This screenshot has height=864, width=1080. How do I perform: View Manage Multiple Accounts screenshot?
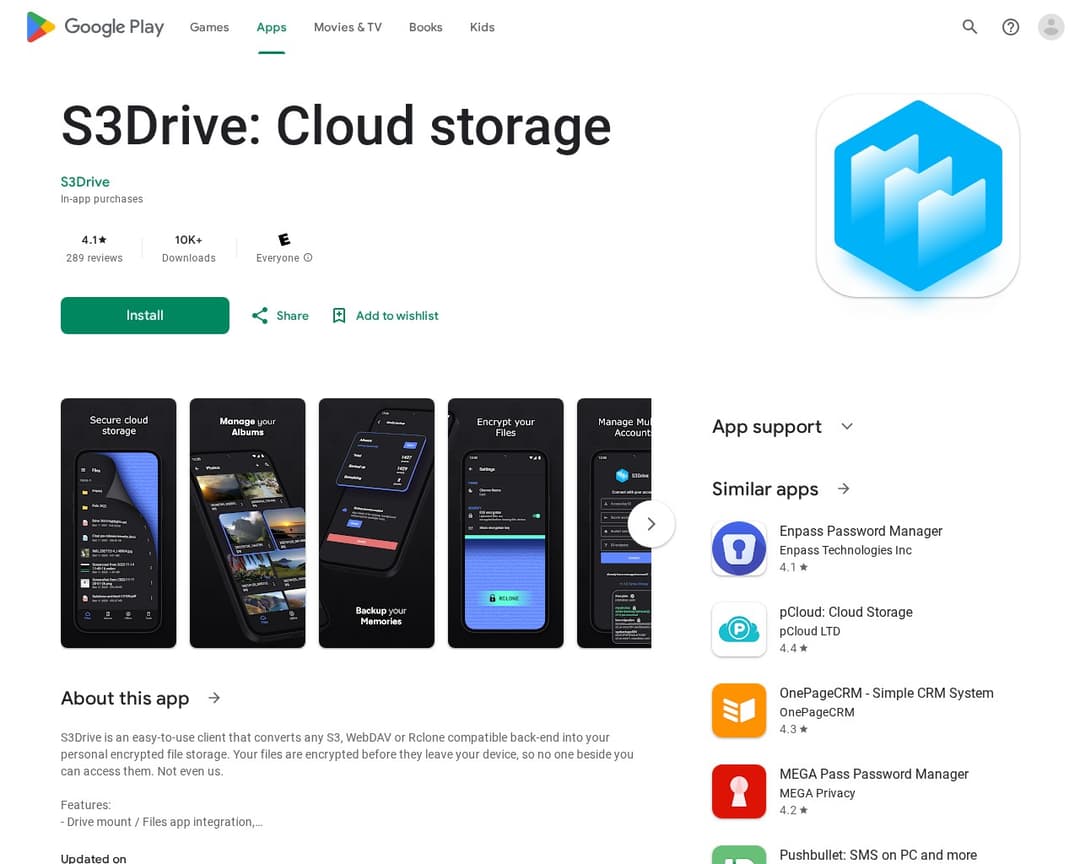pos(614,523)
